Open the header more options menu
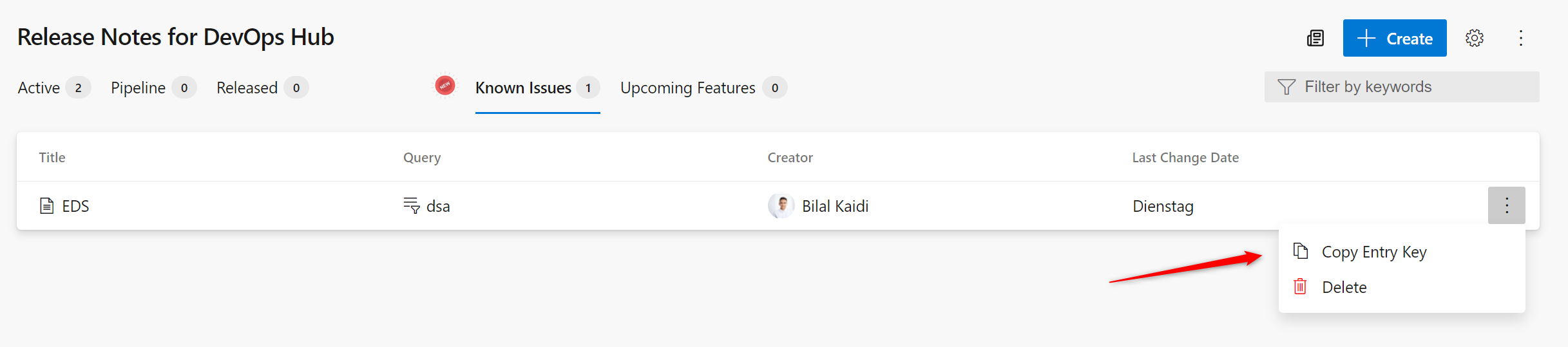The height and width of the screenshot is (347, 1568). click(x=1521, y=39)
